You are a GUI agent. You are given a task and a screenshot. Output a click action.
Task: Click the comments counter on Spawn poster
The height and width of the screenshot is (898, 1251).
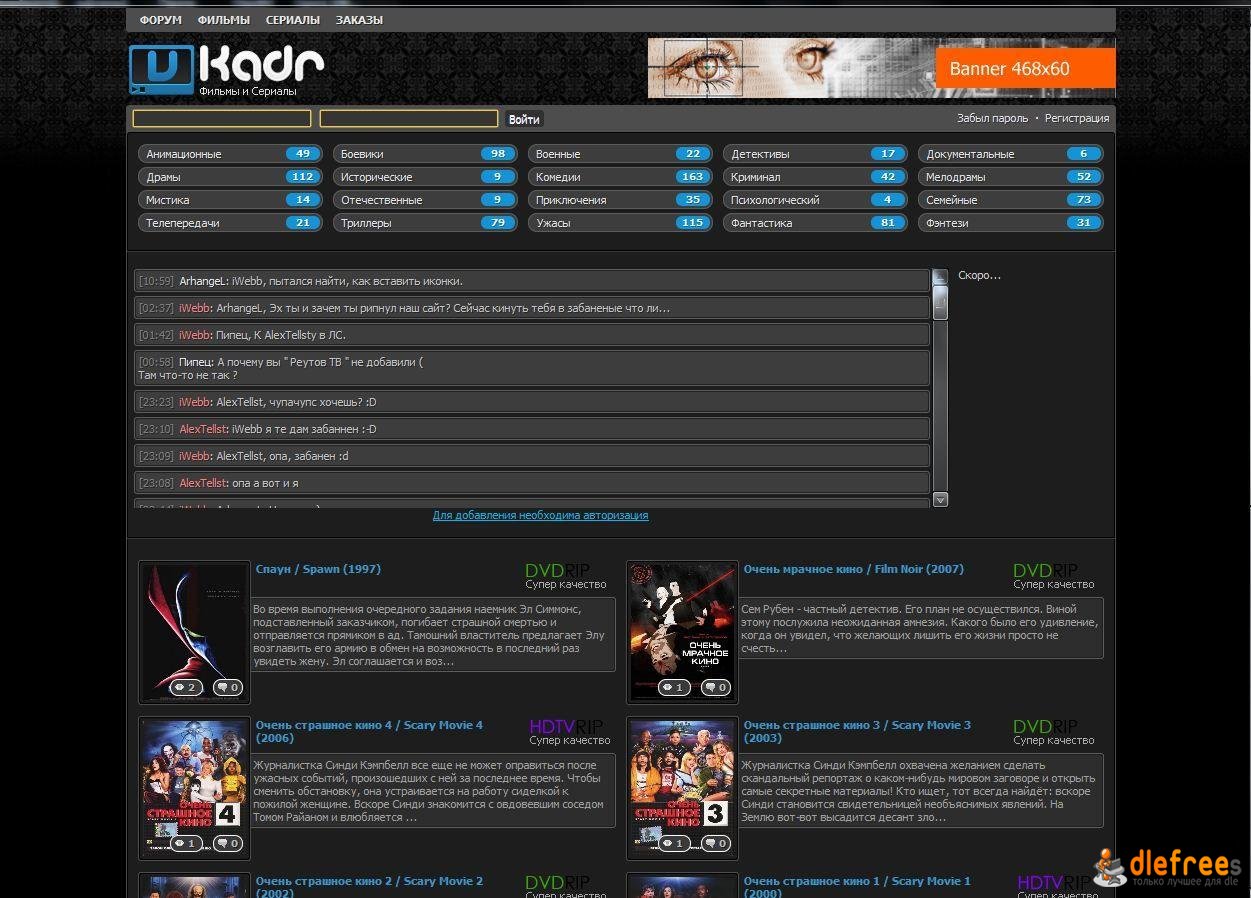[x=227, y=687]
